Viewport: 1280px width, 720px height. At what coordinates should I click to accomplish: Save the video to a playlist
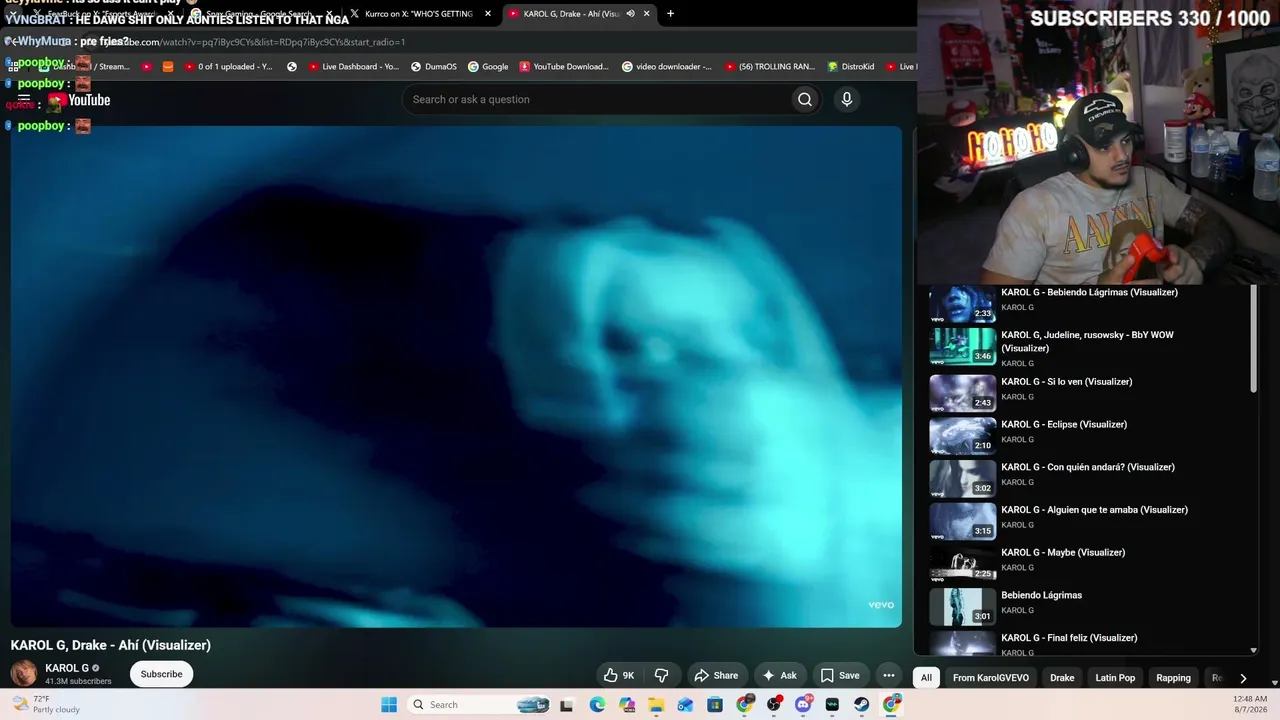[x=840, y=675]
